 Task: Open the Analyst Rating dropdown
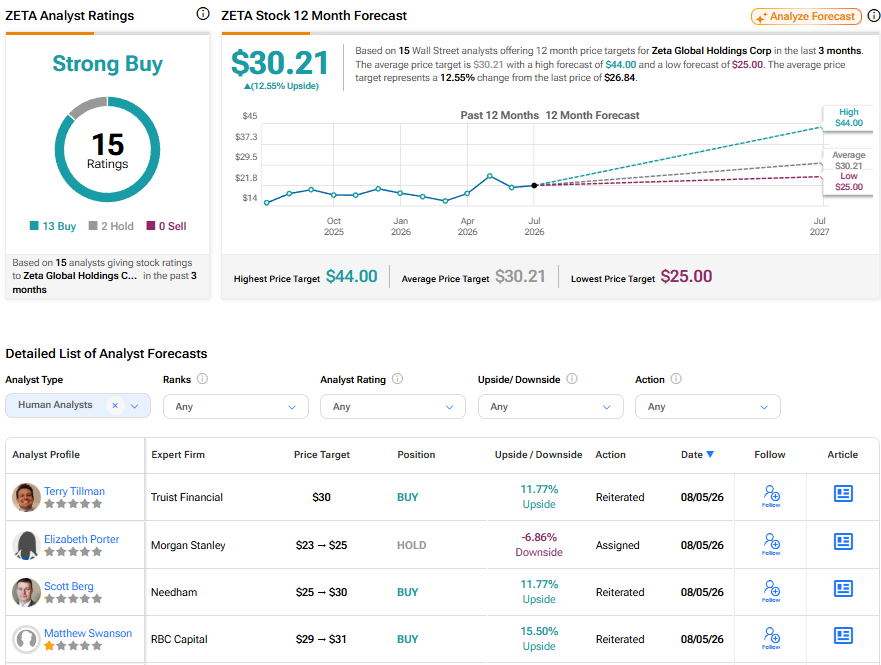393,407
